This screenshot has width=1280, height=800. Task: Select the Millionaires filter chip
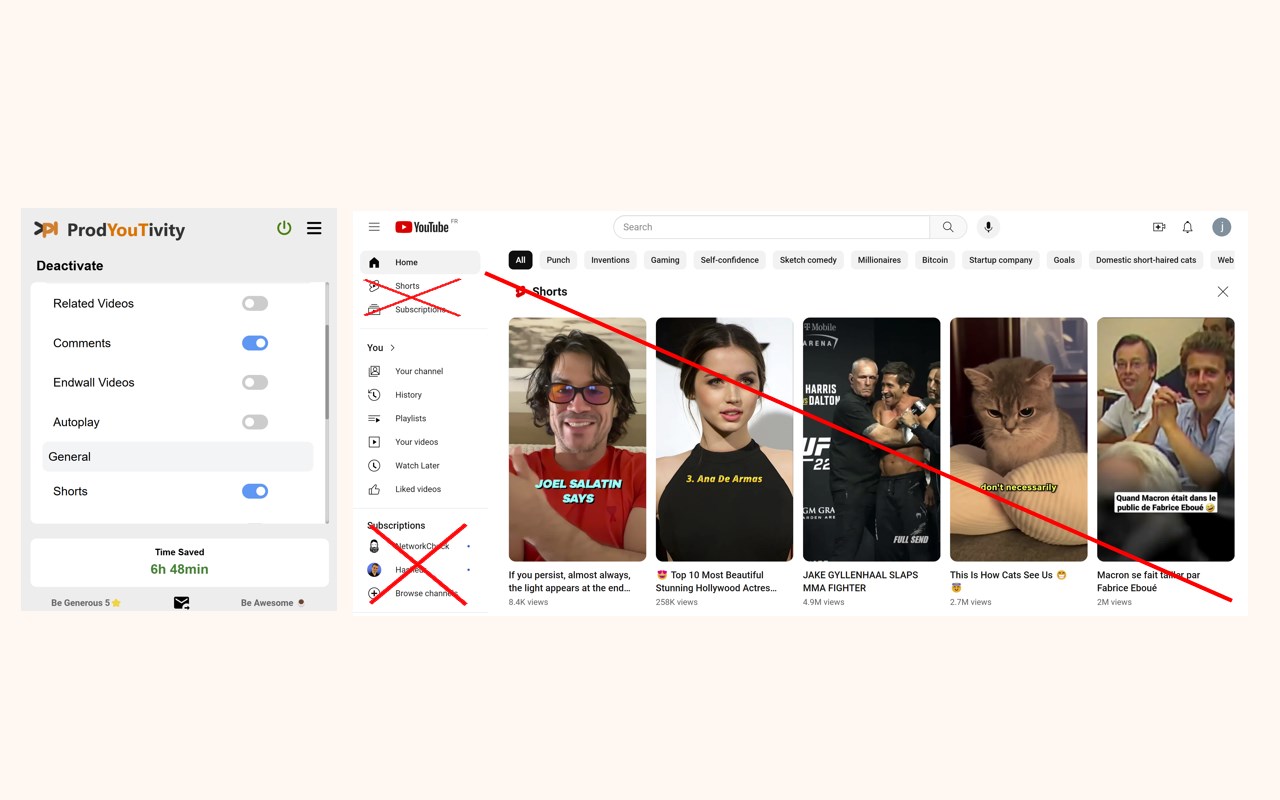[x=879, y=260]
